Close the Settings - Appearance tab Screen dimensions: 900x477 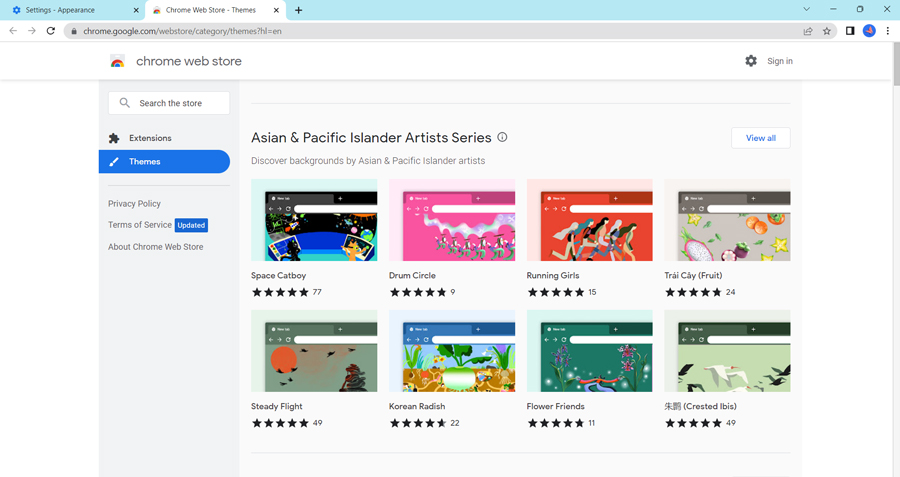click(x=136, y=10)
